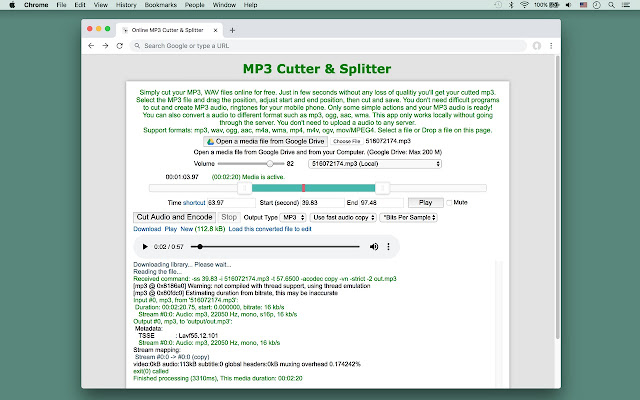Open the Bookmarks menu
Screen dimensions: 640x400
pyautogui.click(x=161, y=5)
